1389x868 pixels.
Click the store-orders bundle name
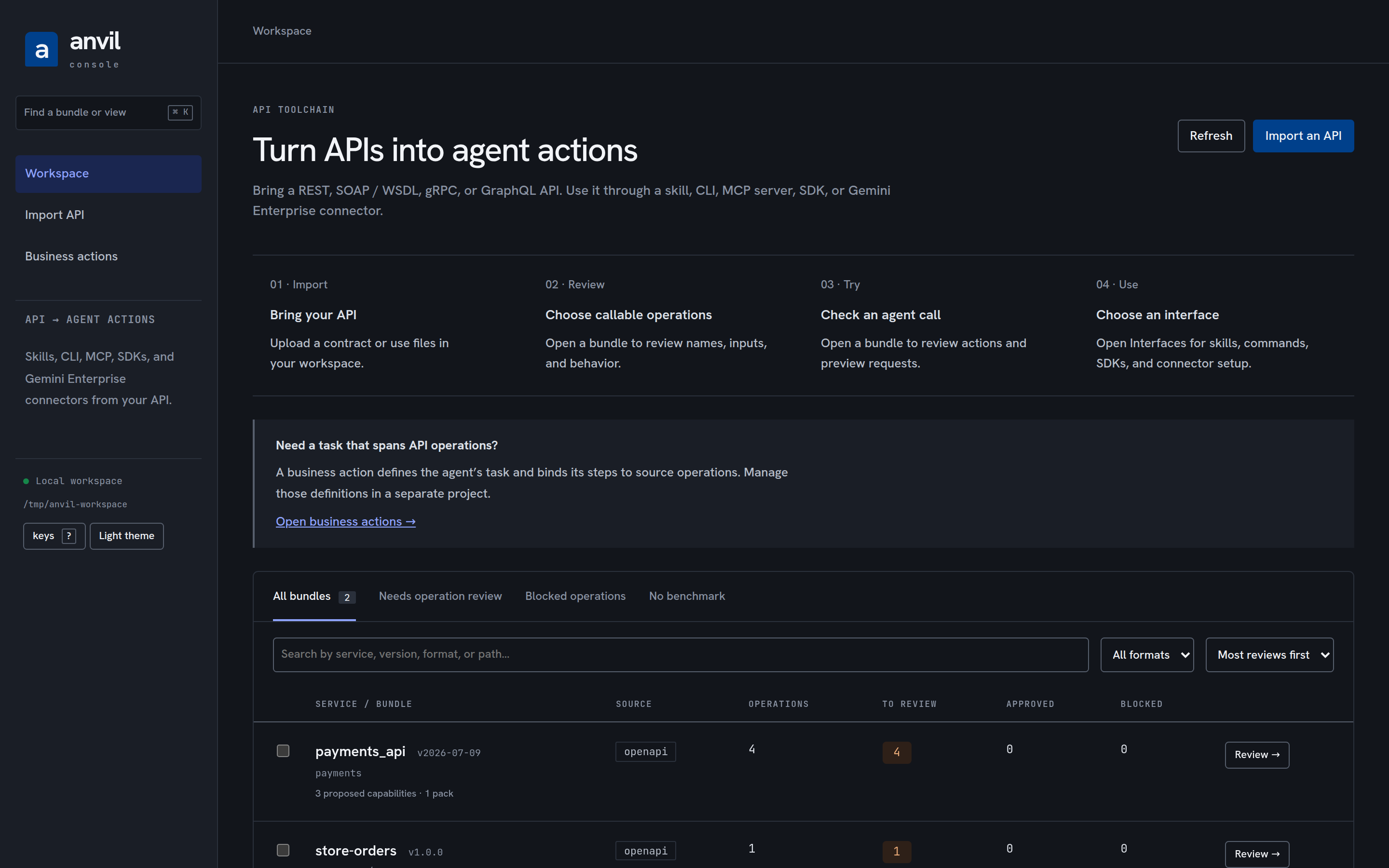click(356, 851)
